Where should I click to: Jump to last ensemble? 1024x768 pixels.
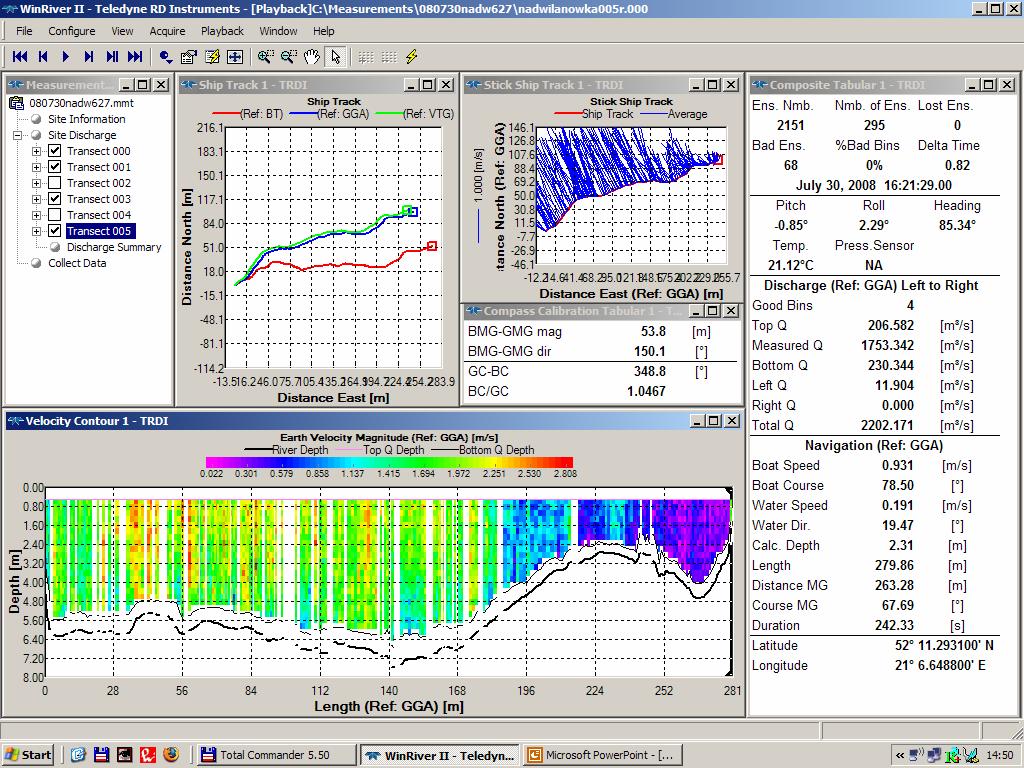click(135, 57)
